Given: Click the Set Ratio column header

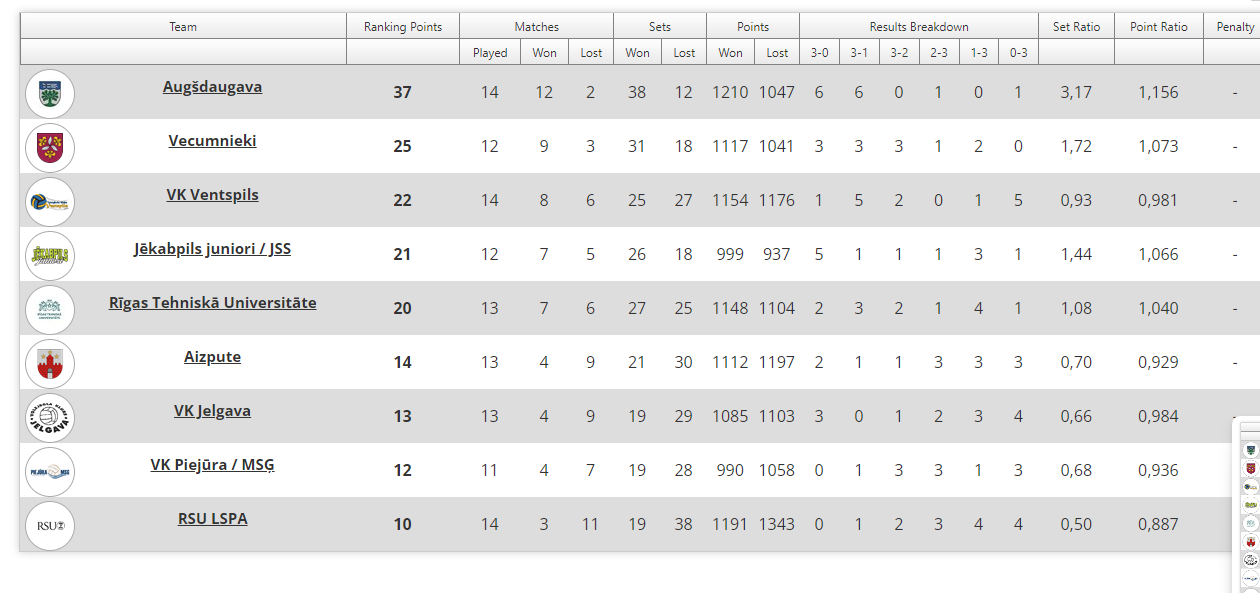Looking at the screenshot, I should coord(1076,27).
